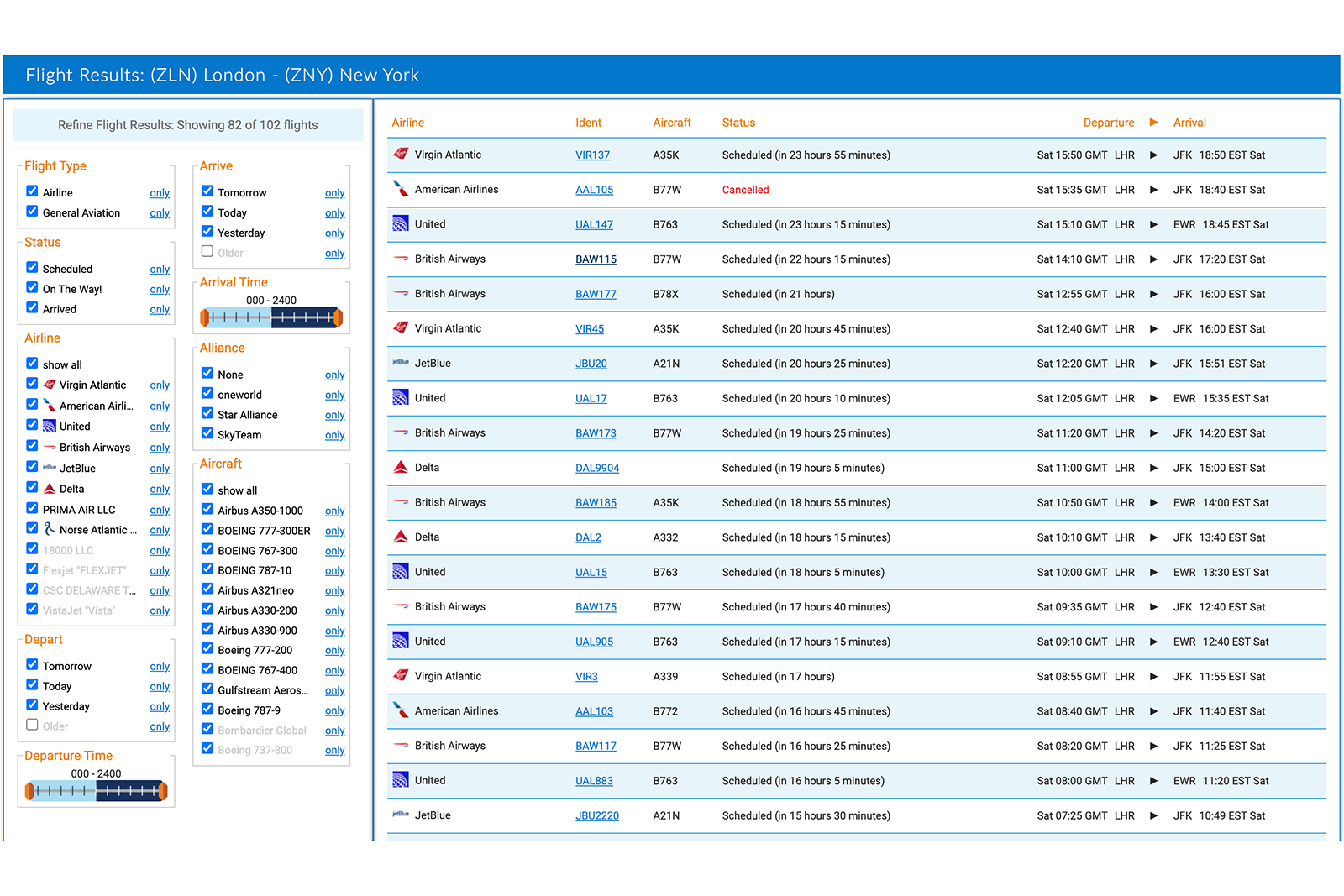Viewport: 1344px width, 896px height.
Task: Open flight details for BAW115
Action: (x=596, y=259)
